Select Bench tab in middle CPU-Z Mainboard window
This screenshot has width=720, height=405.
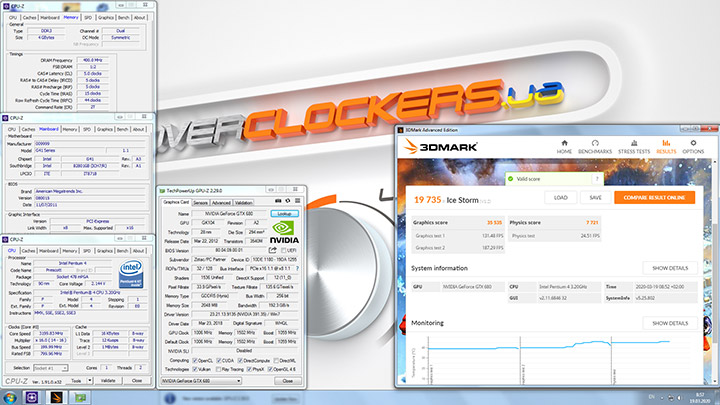click(122, 129)
